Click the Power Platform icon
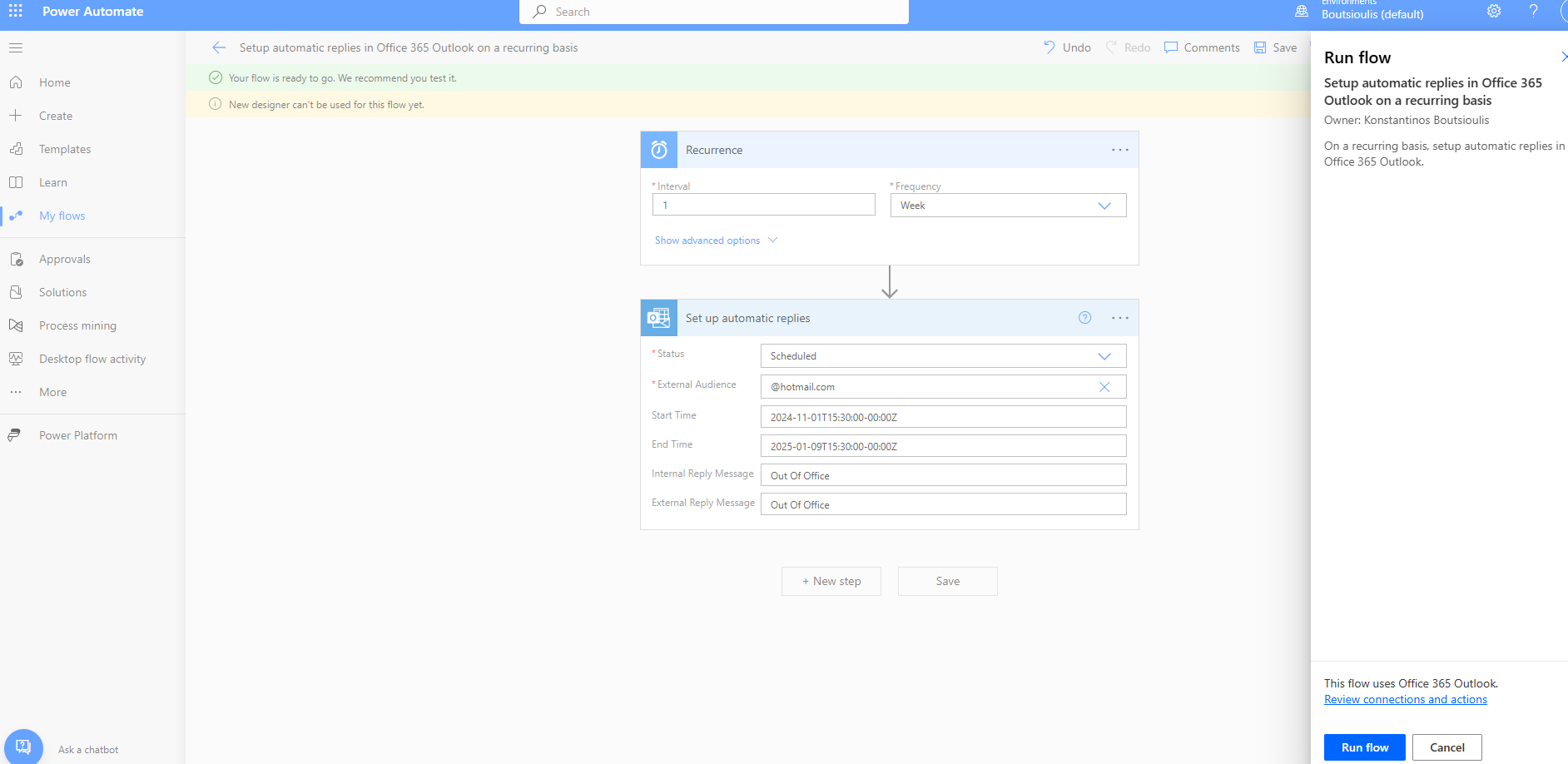1568x764 pixels. (16, 435)
